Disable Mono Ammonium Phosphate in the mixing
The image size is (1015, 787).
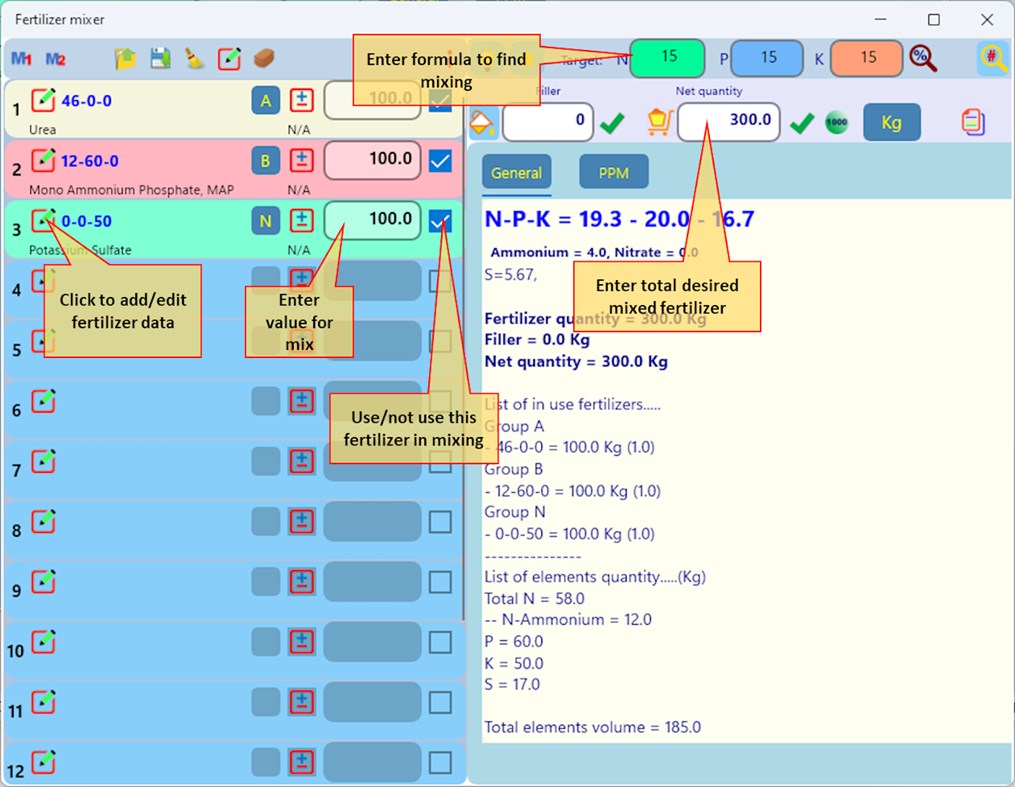pos(439,160)
